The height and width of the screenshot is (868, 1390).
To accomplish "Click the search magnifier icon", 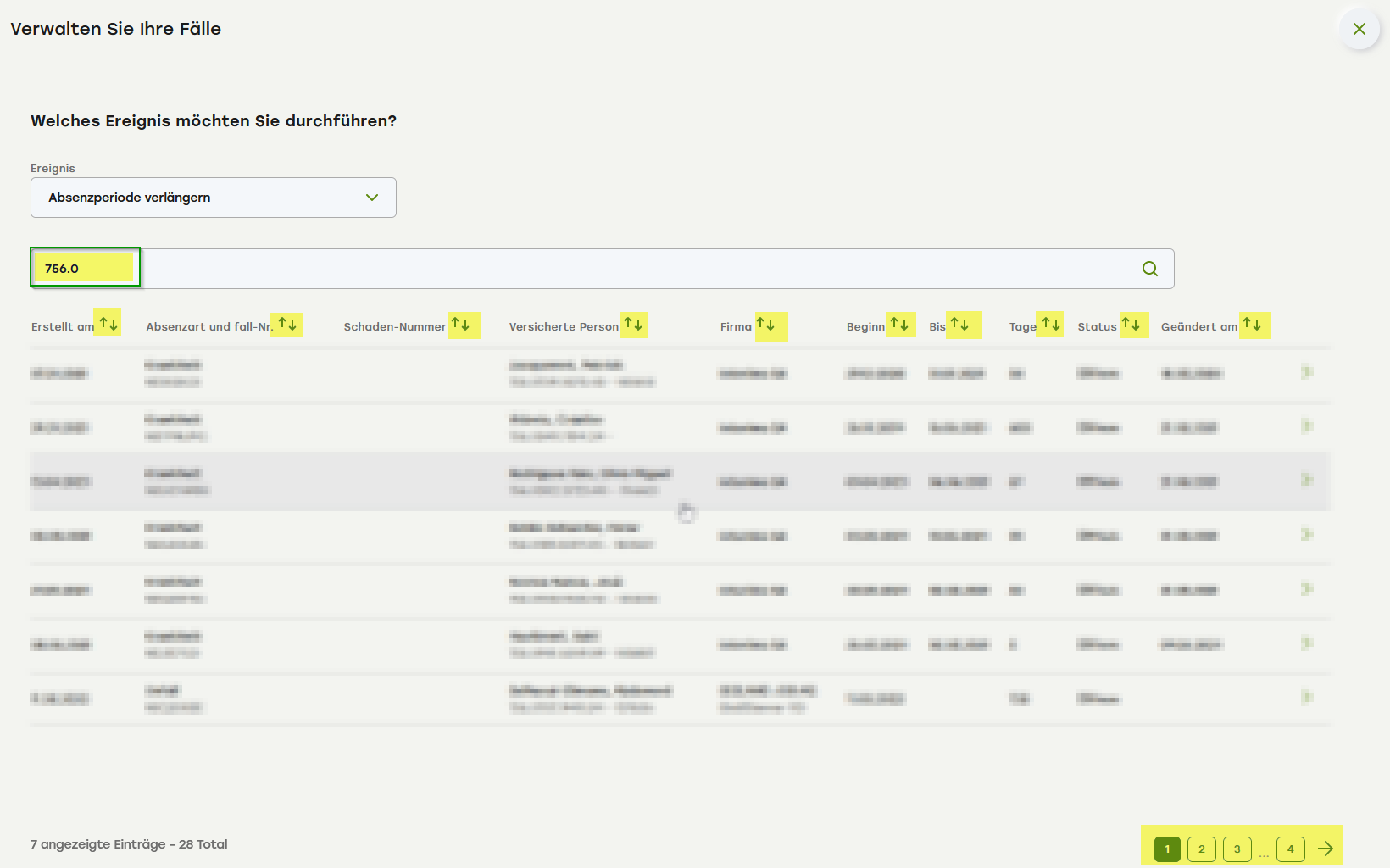I will (x=1149, y=269).
